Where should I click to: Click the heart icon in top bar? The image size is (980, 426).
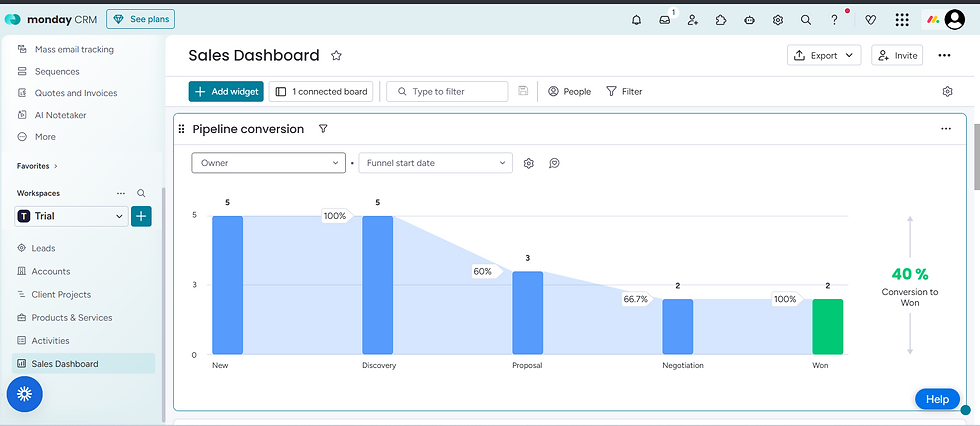click(871, 20)
